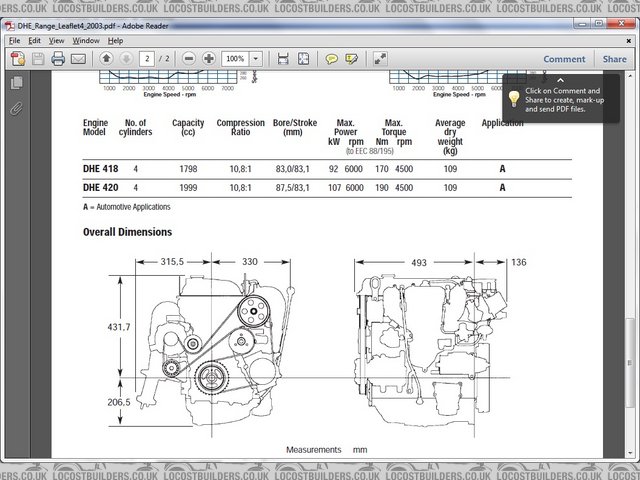Open the File menu

click(x=14, y=41)
